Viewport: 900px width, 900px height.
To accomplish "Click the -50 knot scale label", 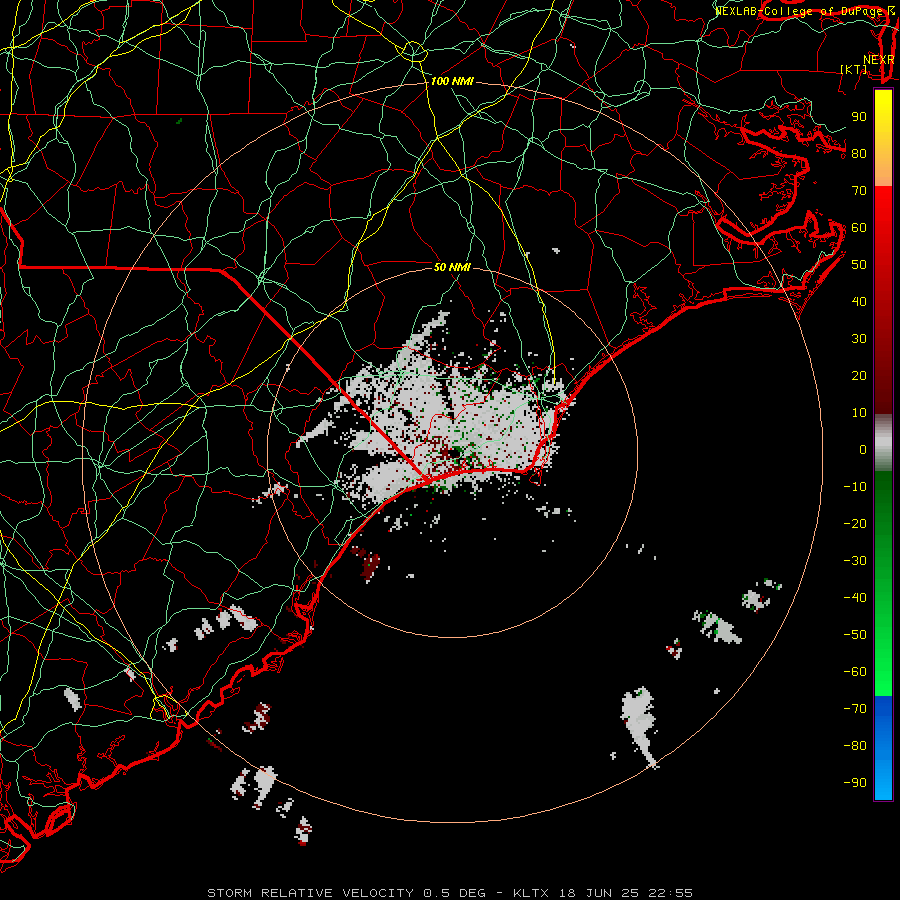I will click(x=855, y=635).
